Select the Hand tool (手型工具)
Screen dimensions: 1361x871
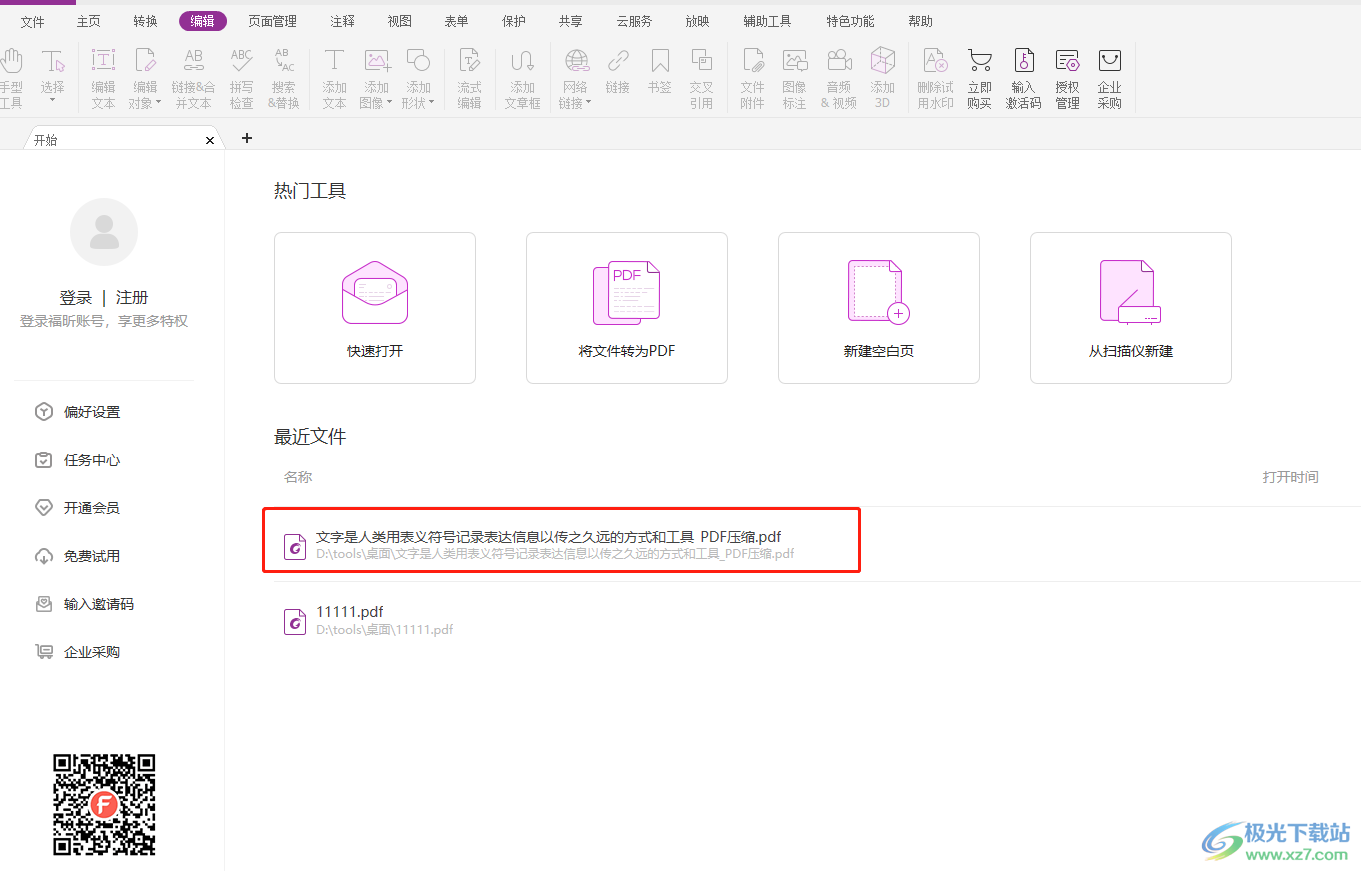click(x=11, y=77)
